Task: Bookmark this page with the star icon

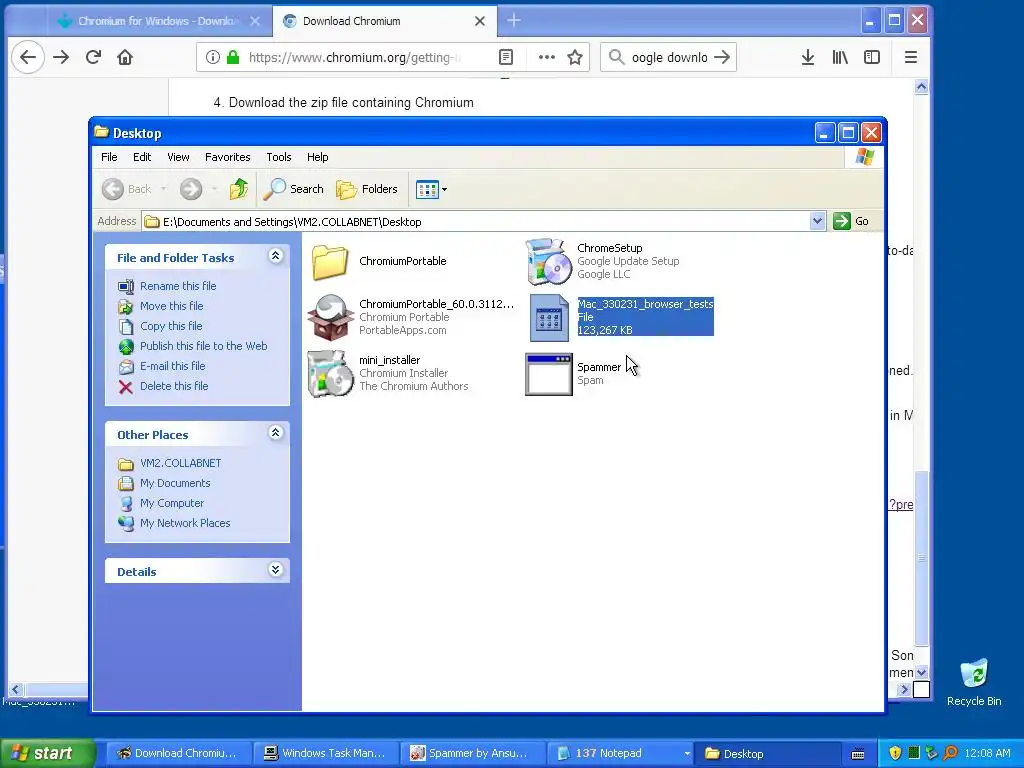Action: [575, 57]
